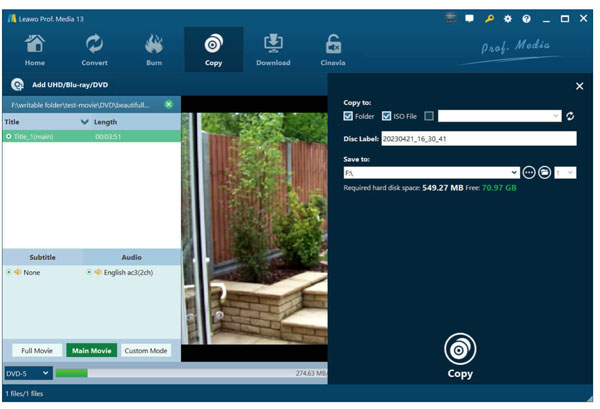Uncheck the Folder checkbox
Screen dimensions: 600x409
point(348,116)
